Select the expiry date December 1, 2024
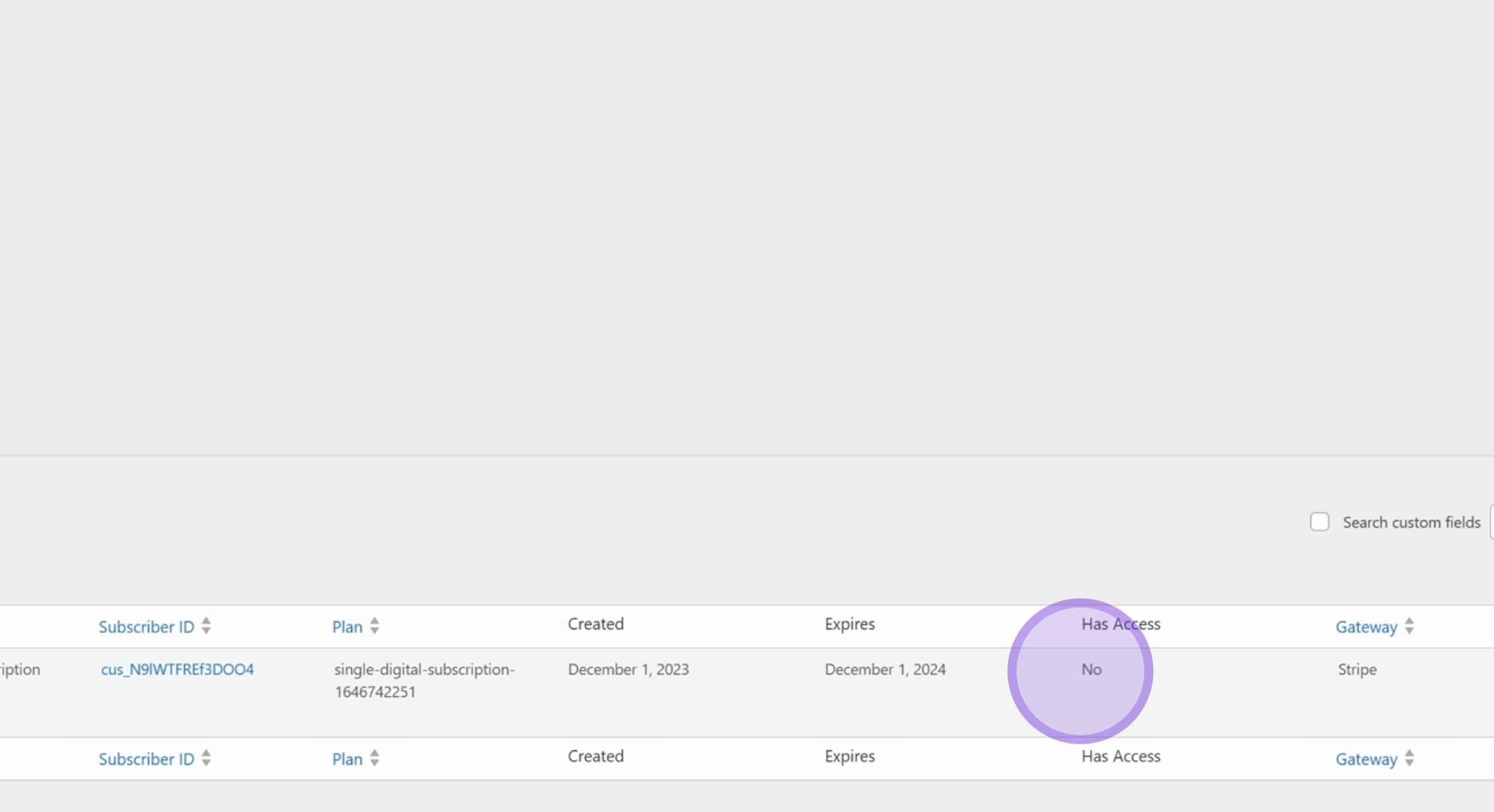 click(x=885, y=669)
